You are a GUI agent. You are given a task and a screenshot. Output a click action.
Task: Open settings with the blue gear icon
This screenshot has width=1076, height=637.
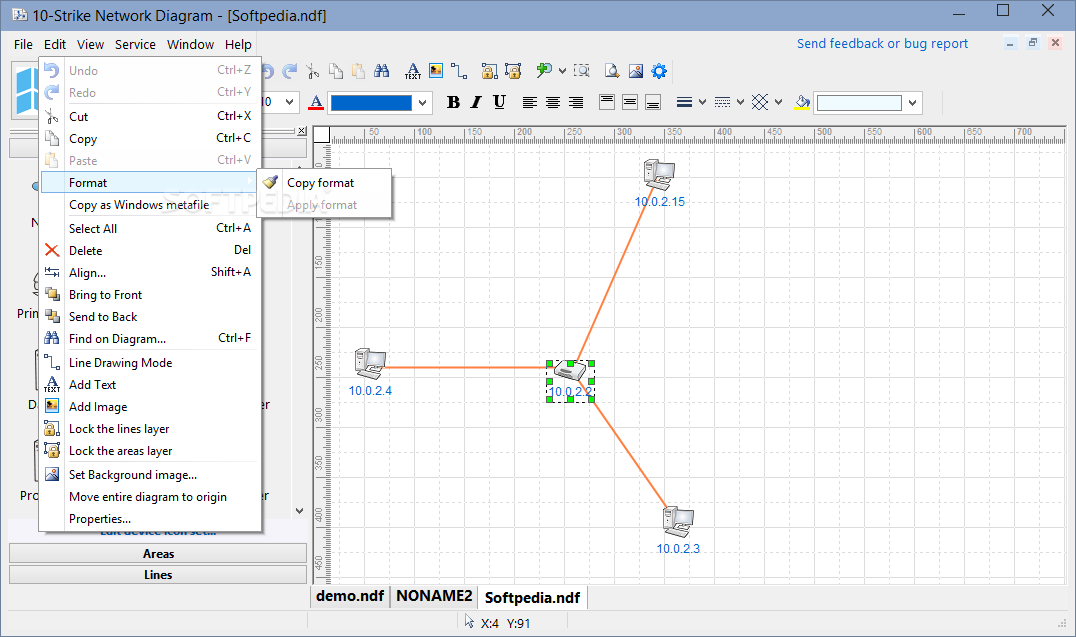pyautogui.click(x=659, y=71)
